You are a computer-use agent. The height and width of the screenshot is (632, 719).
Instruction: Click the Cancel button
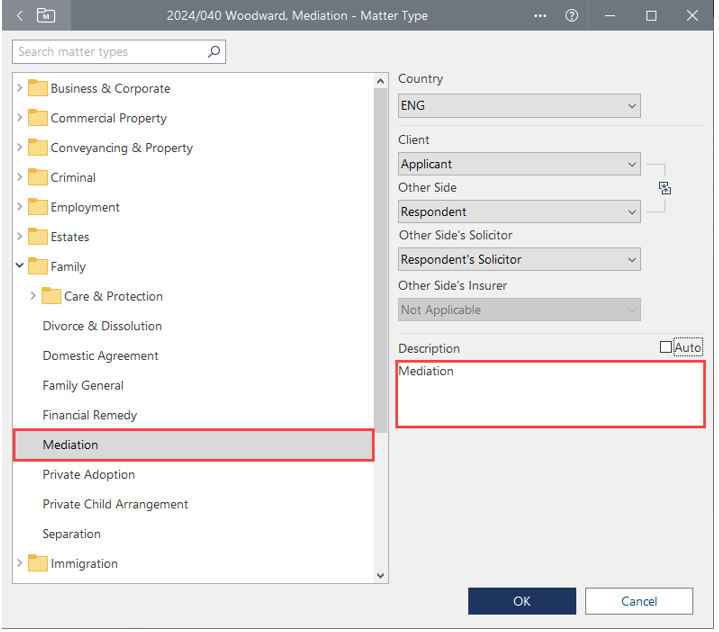point(639,601)
